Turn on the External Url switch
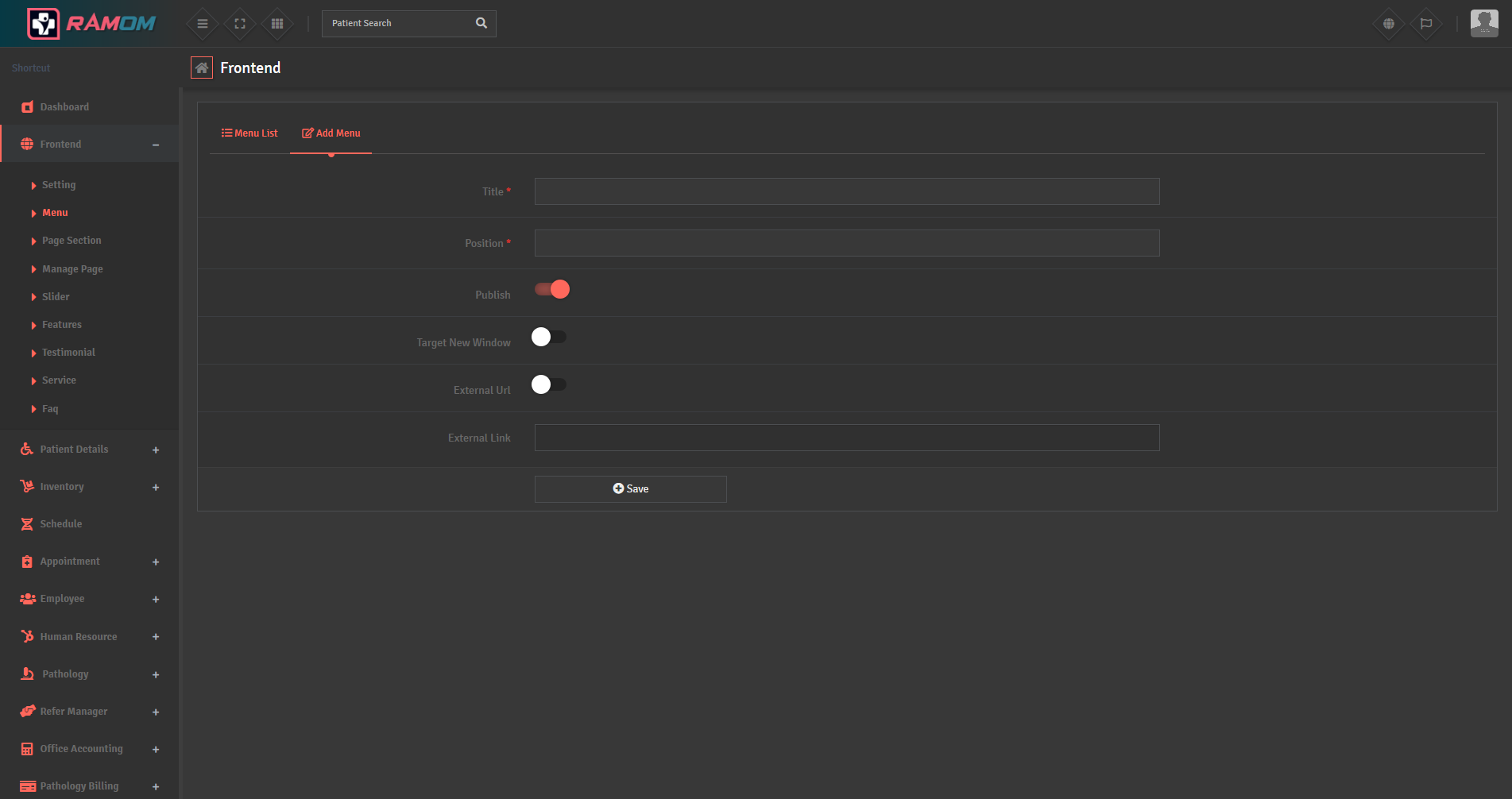This screenshot has width=1512, height=799. pos(549,384)
